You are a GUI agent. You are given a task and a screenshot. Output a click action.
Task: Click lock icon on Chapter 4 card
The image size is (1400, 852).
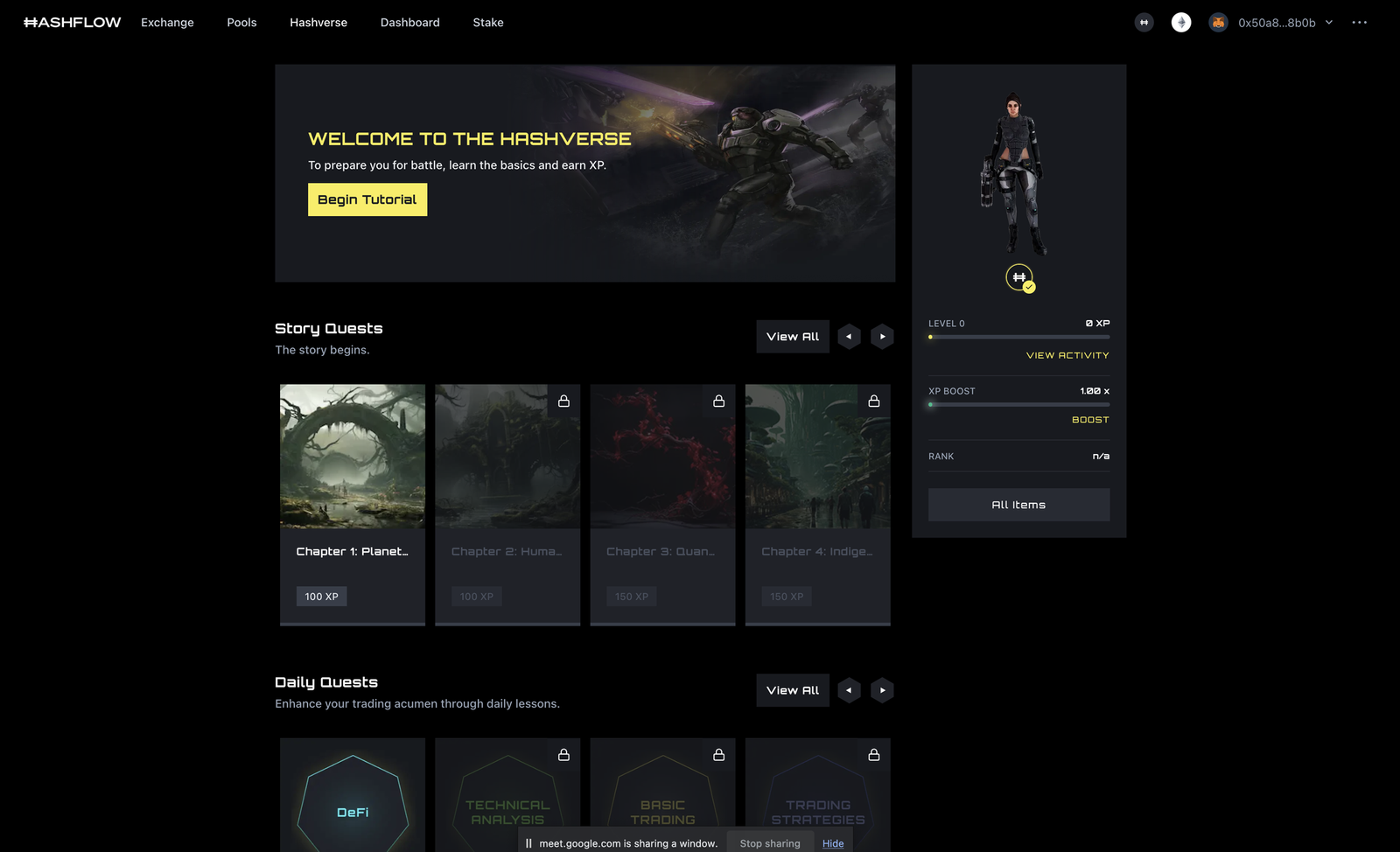tap(873, 401)
